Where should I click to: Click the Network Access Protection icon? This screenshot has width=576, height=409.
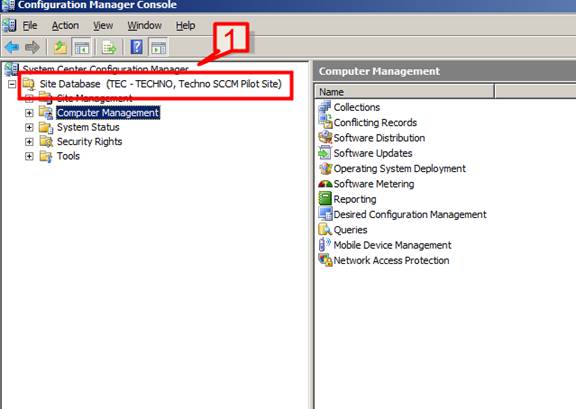pyautogui.click(x=325, y=260)
